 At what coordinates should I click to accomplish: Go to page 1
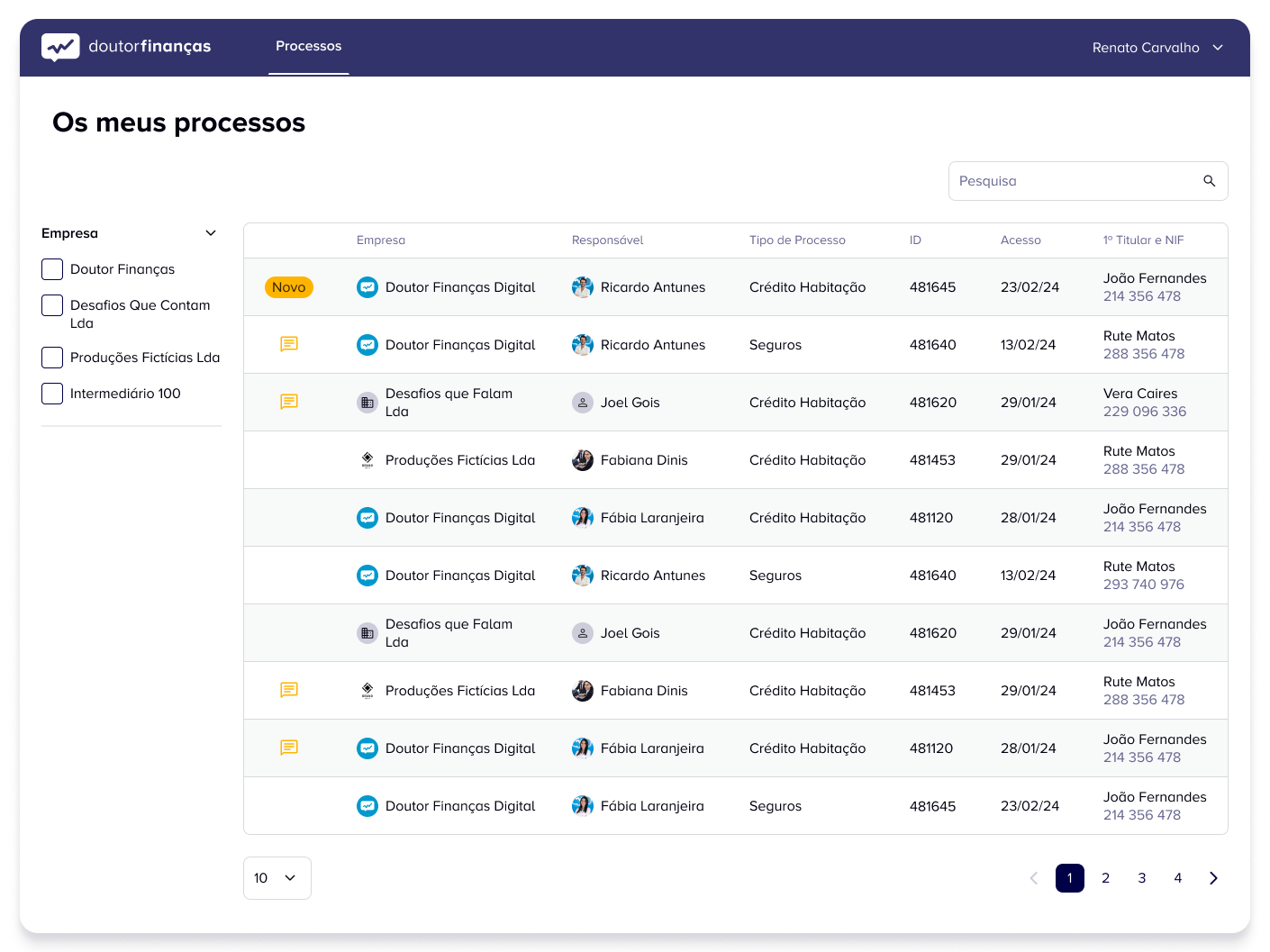tap(1070, 878)
